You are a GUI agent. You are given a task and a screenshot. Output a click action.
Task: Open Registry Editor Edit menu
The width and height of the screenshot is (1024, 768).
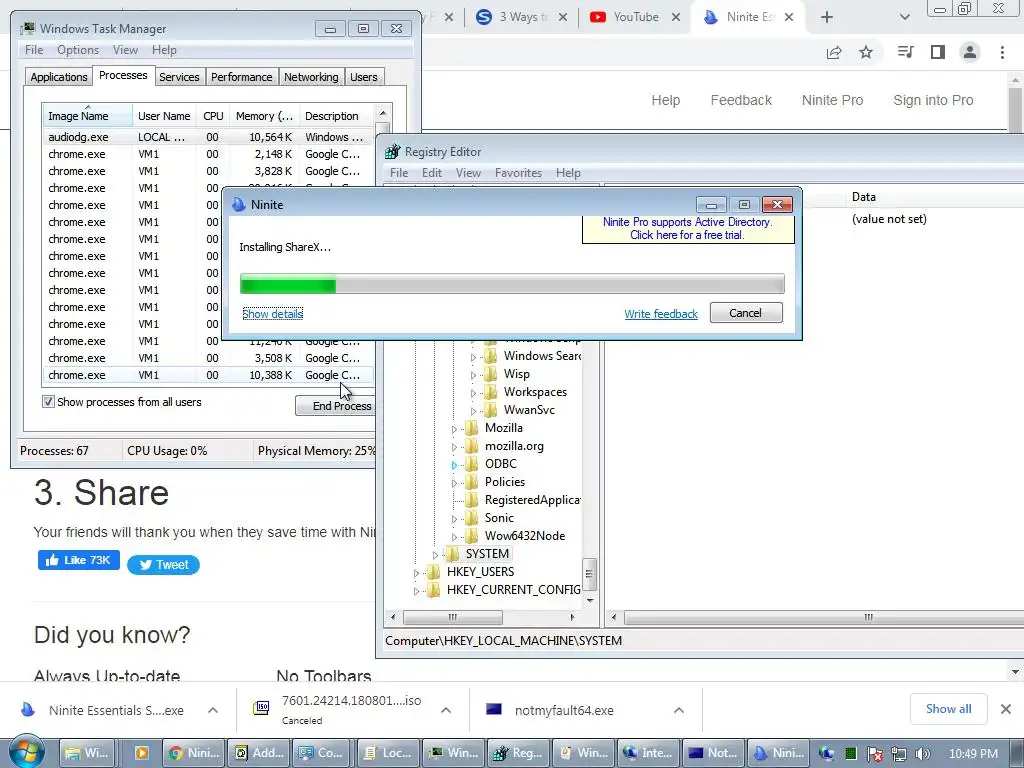(432, 173)
